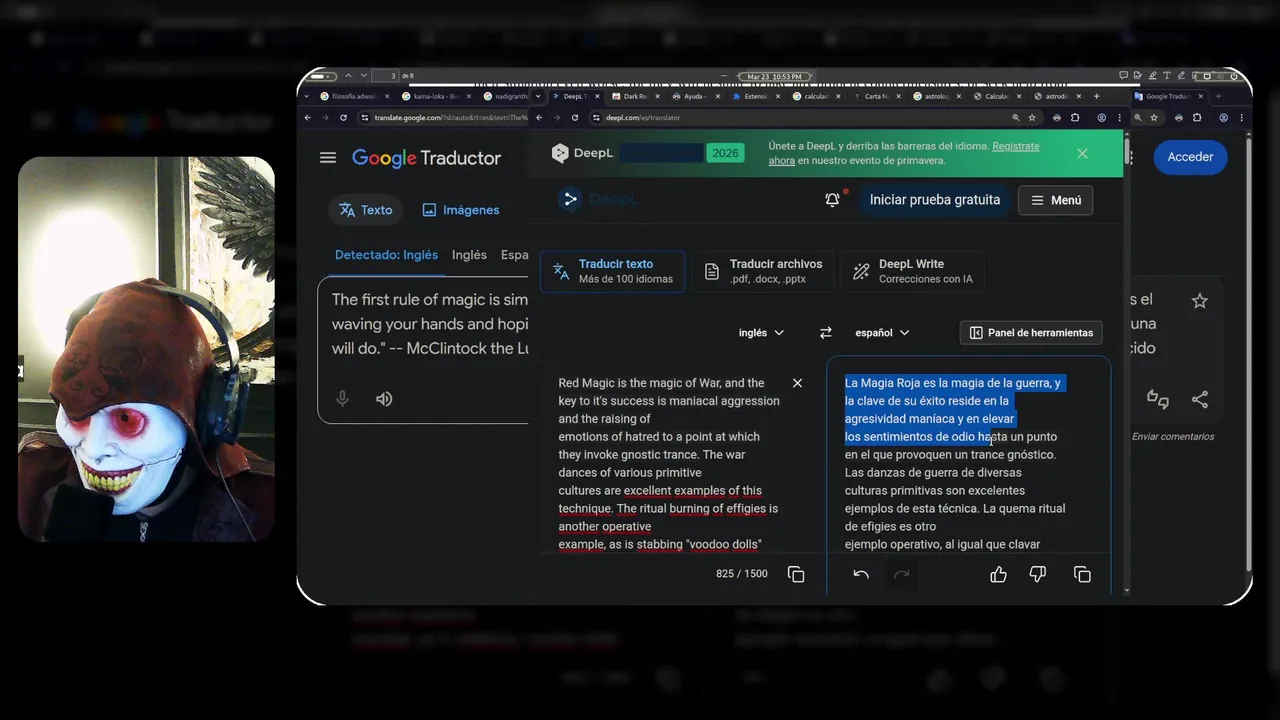Open Google Traductor hamburger main menu
This screenshot has height=720, width=1280.
point(328,157)
